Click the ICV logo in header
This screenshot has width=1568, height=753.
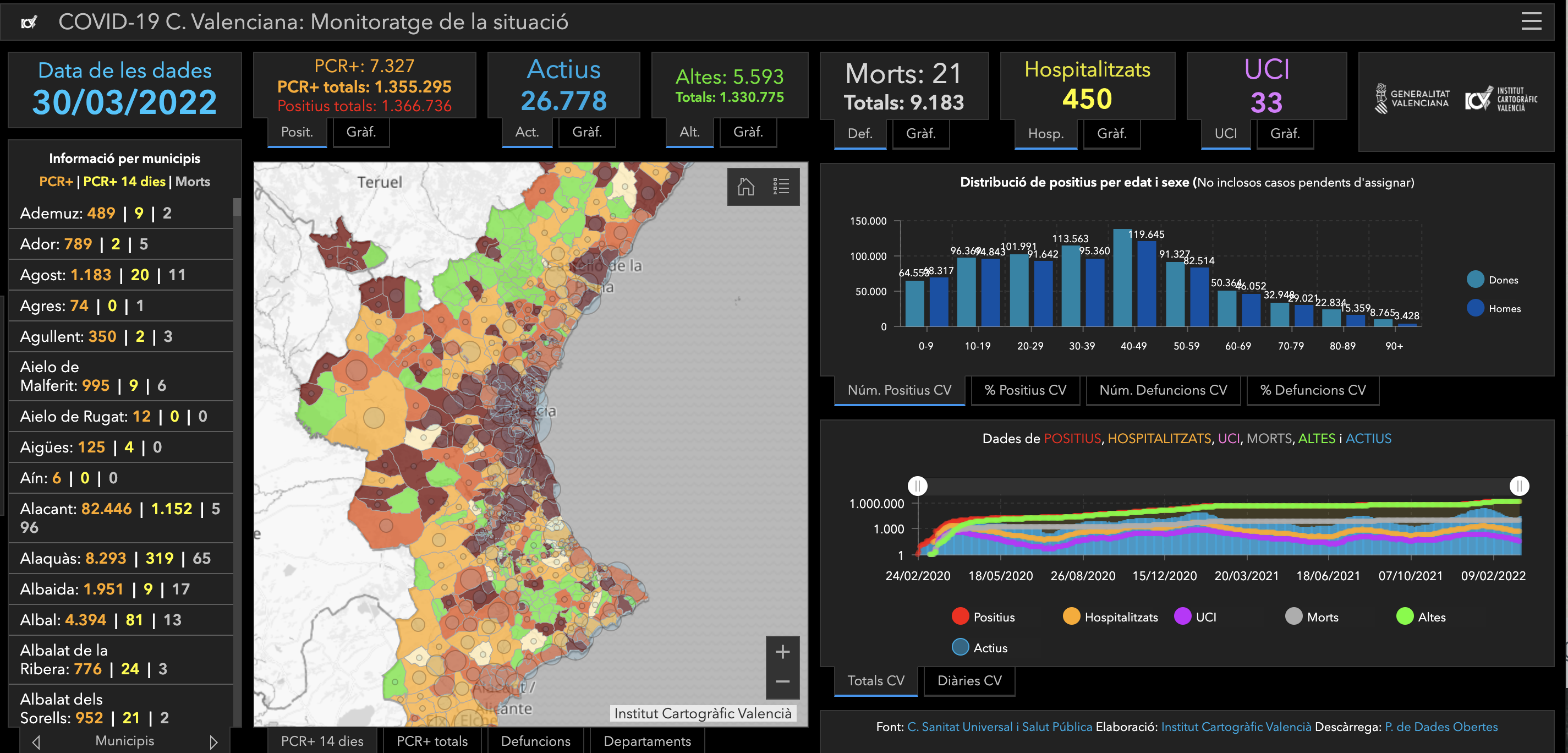point(29,23)
